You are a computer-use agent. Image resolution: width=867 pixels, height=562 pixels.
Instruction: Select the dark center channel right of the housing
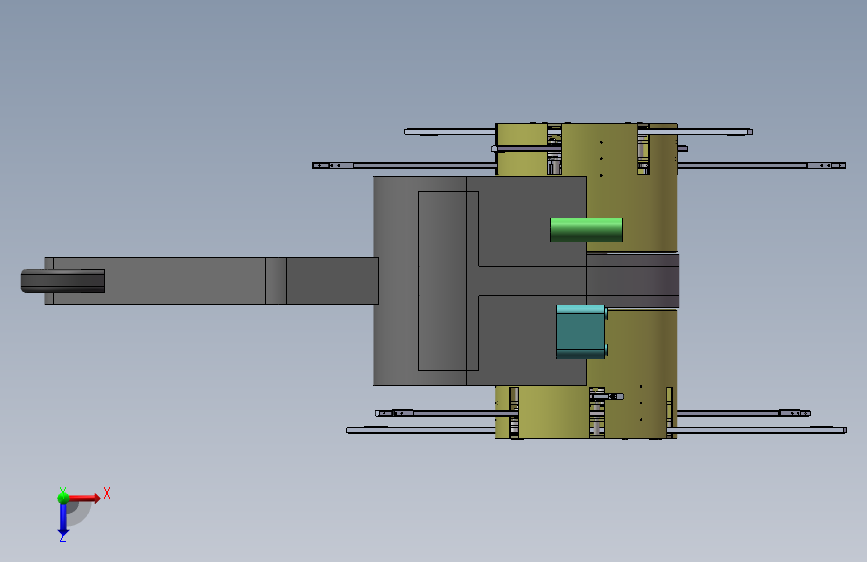(x=633, y=281)
